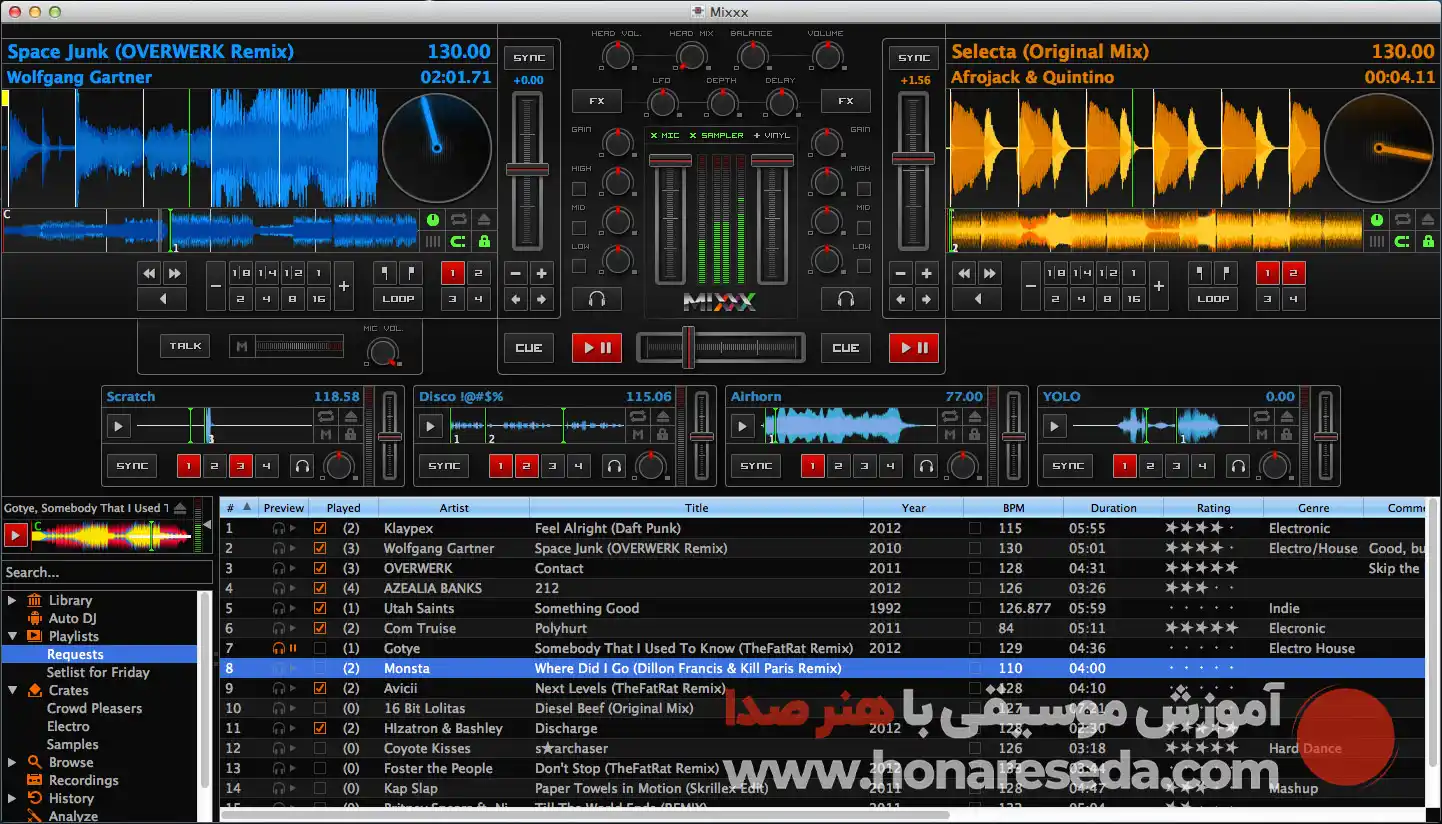Eject the track from the Selecta deck
The height and width of the screenshot is (824, 1442).
point(1429,220)
